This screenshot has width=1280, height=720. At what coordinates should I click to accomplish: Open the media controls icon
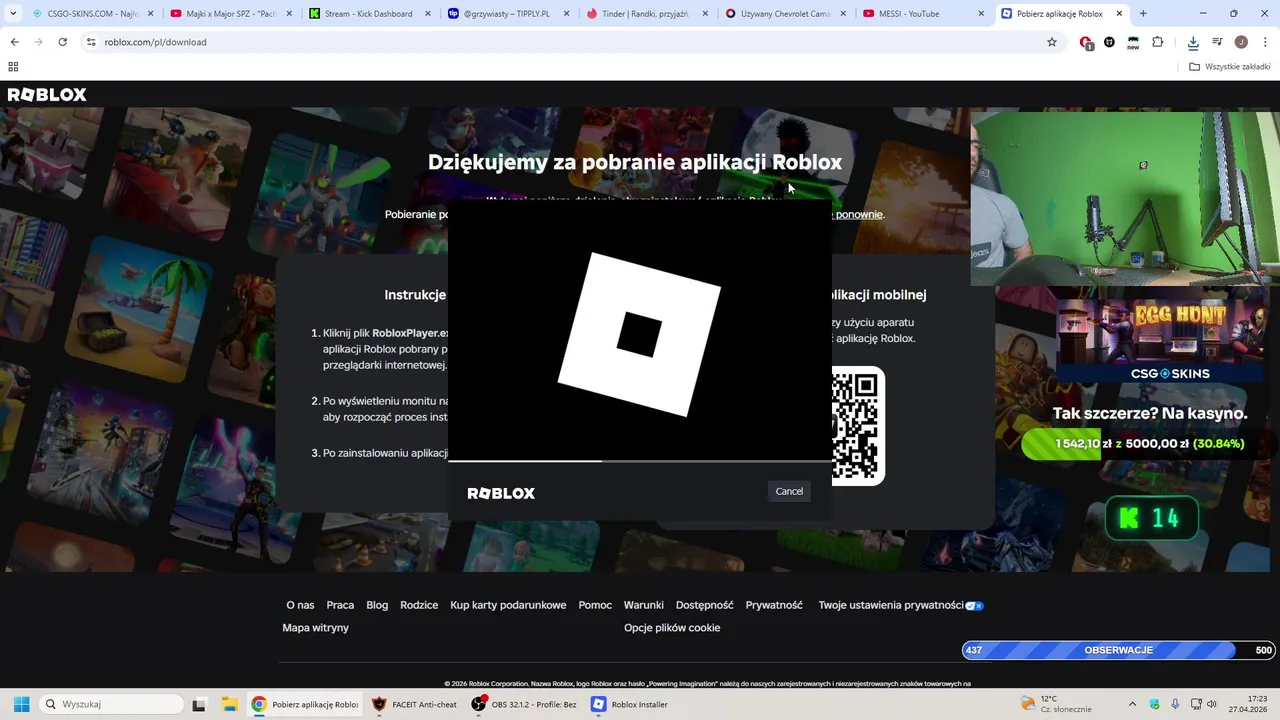(x=1217, y=42)
